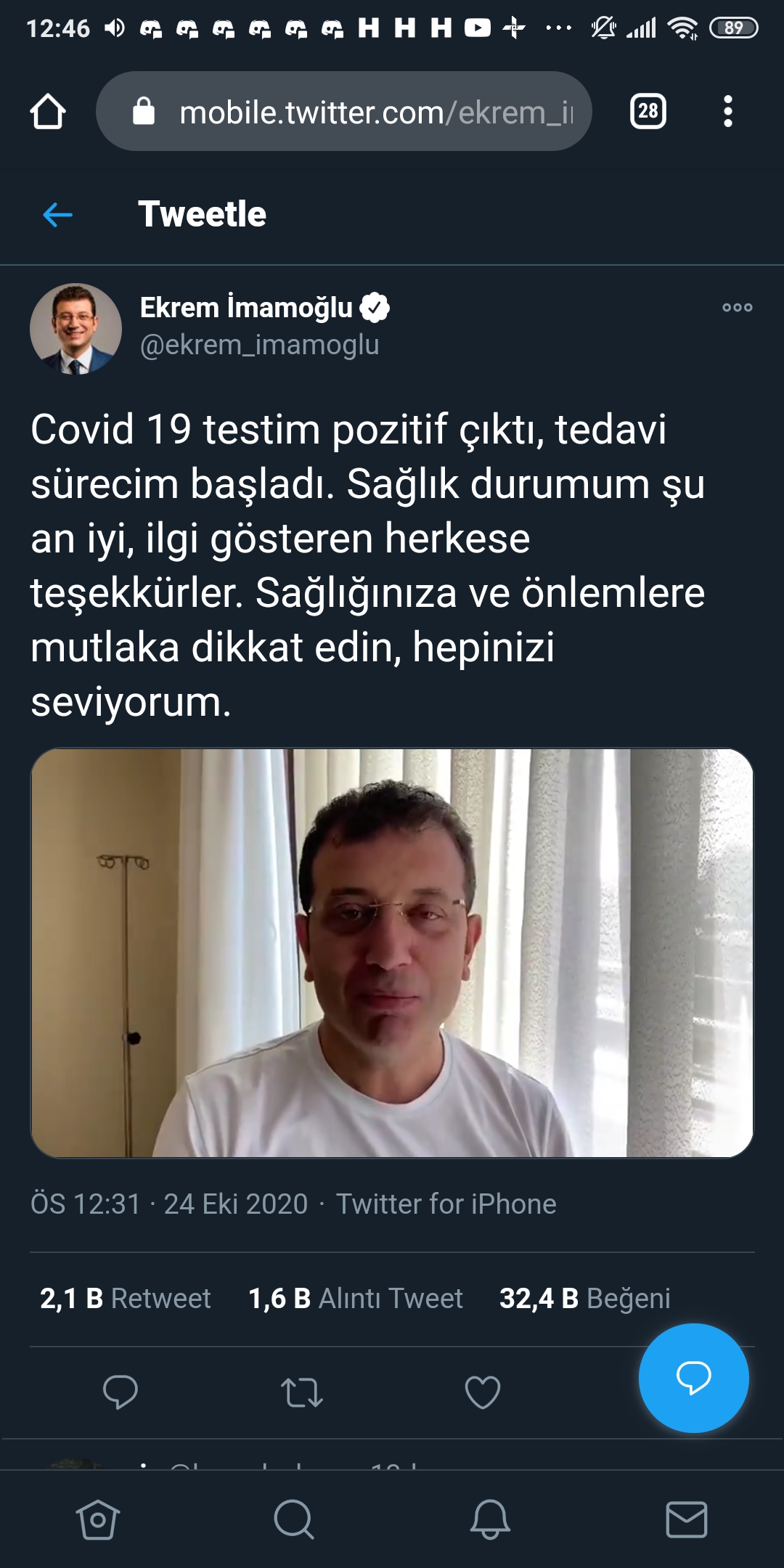Tap the blue floating reply button

pyautogui.click(x=693, y=1378)
